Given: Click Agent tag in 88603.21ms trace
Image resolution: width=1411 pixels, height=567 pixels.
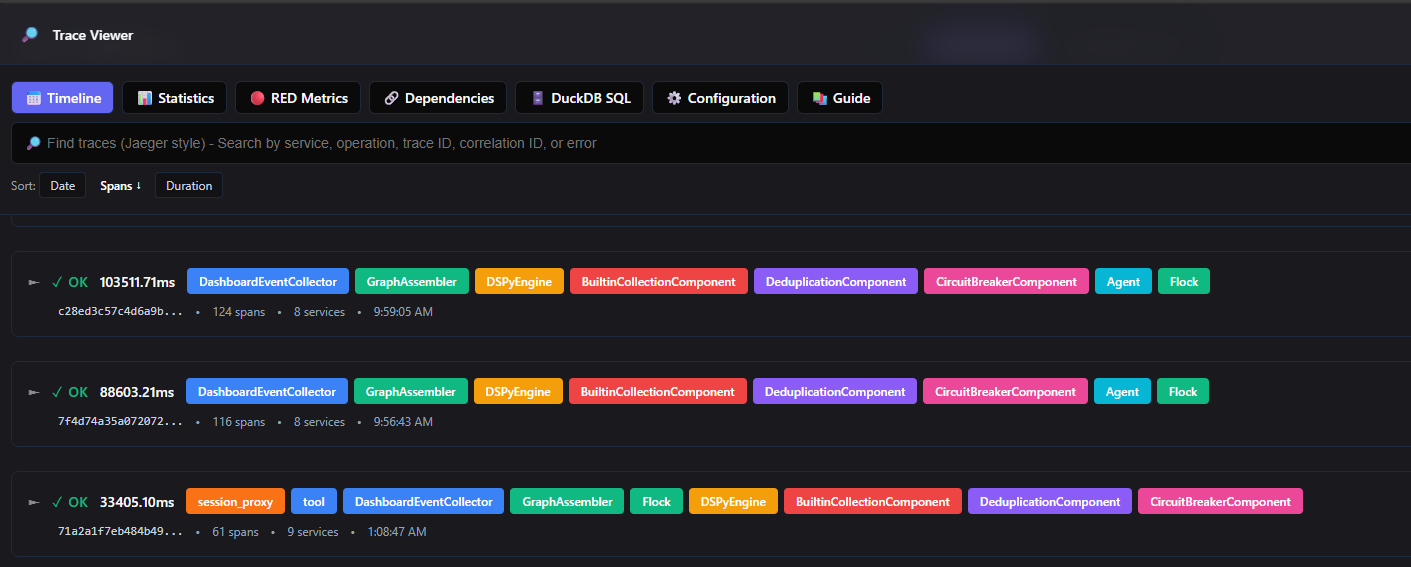Looking at the screenshot, I should click(1122, 392).
